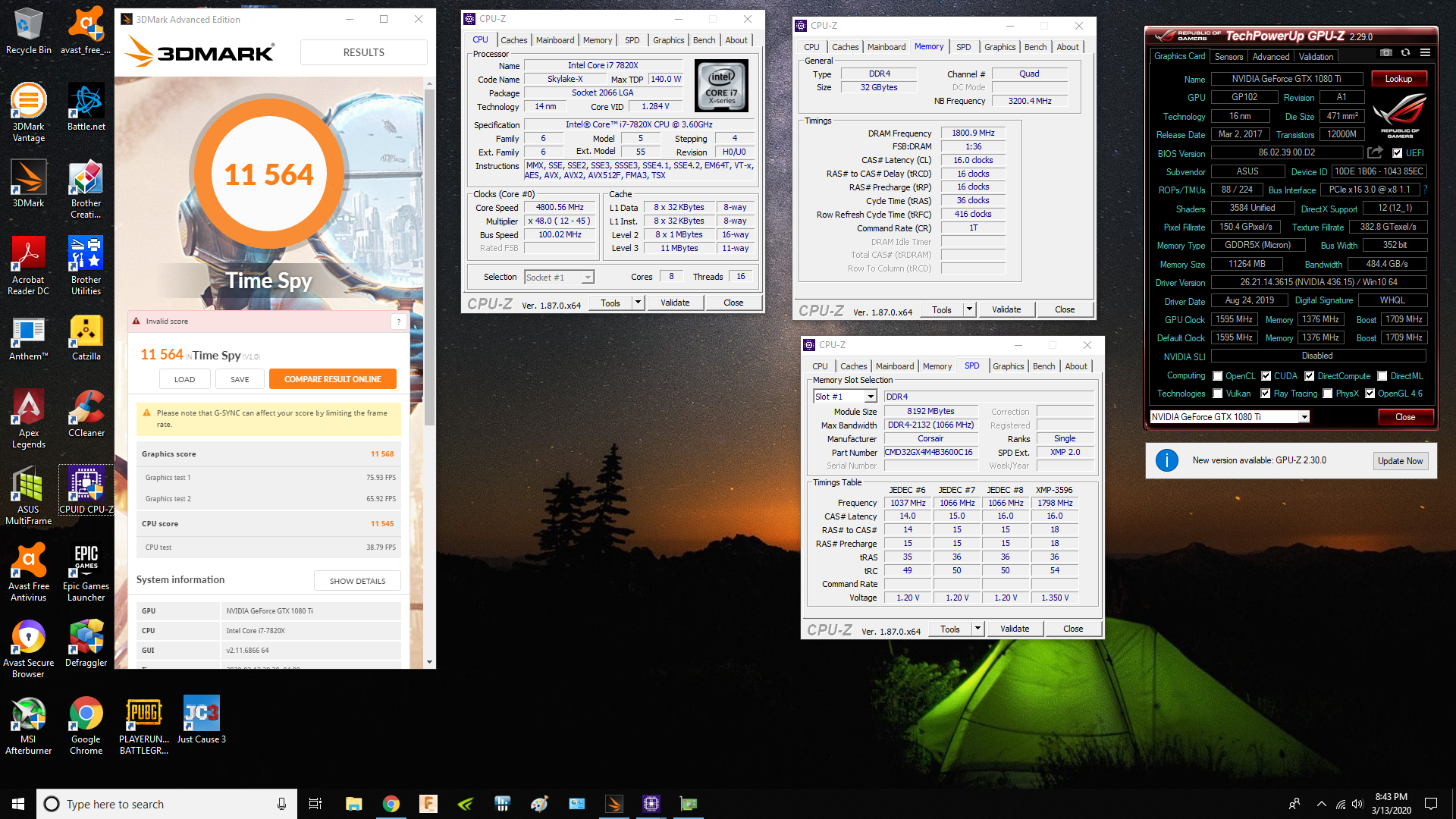Image resolution: width=1456 pixels, height=819 pixels.
Task: Select Apex Legends desktop icon
Action: (x=29, y=419)
